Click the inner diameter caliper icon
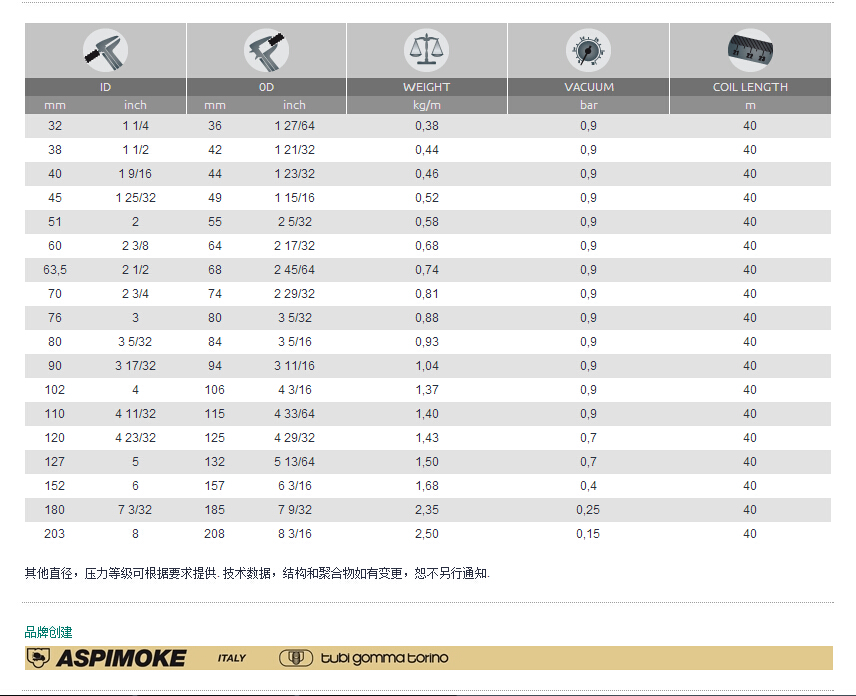856x696 pixels. click(105, 49)
